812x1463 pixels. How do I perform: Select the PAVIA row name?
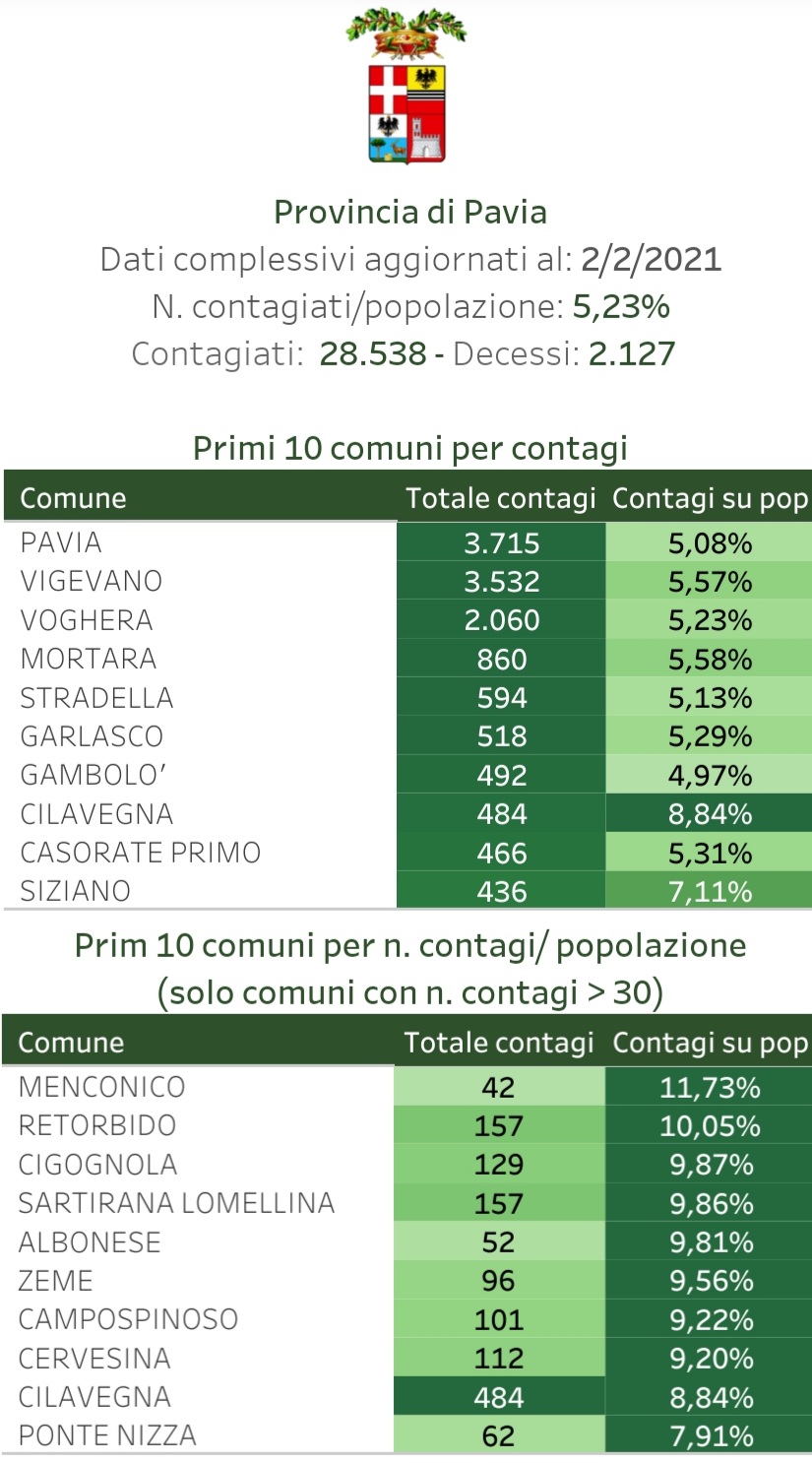61,542
